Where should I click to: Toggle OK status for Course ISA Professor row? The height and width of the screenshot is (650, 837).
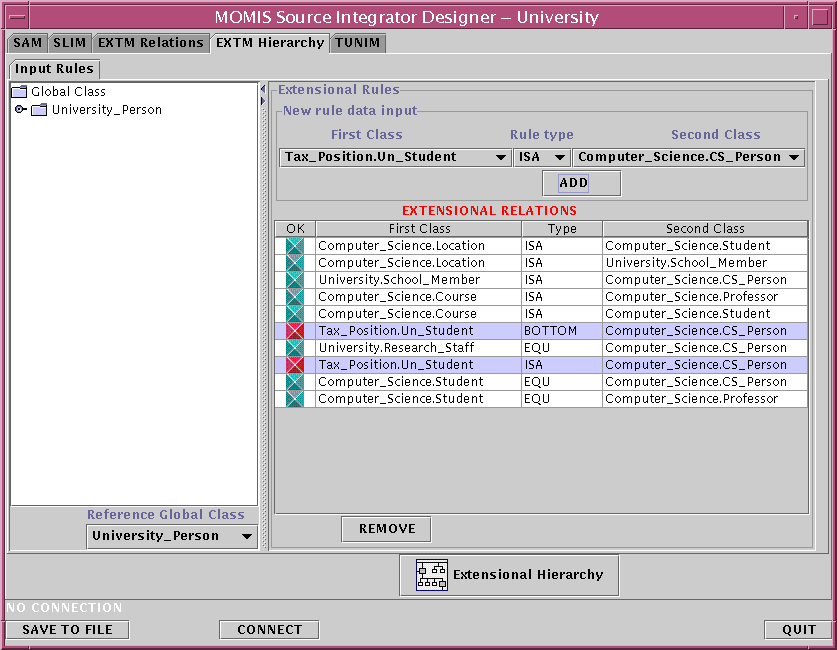click(x=295, y=297)
